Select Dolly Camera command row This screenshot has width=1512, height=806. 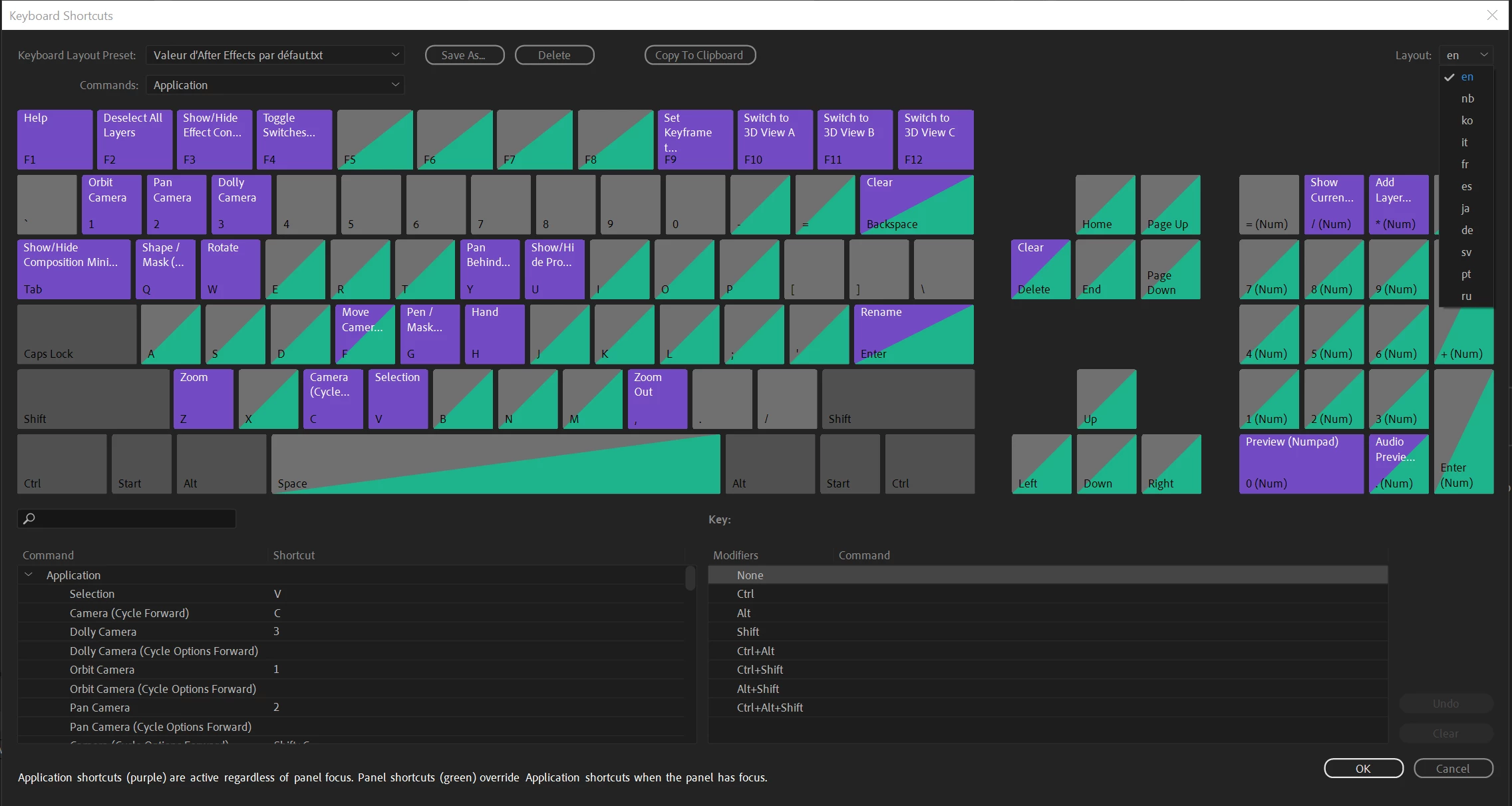click(103, 632)
